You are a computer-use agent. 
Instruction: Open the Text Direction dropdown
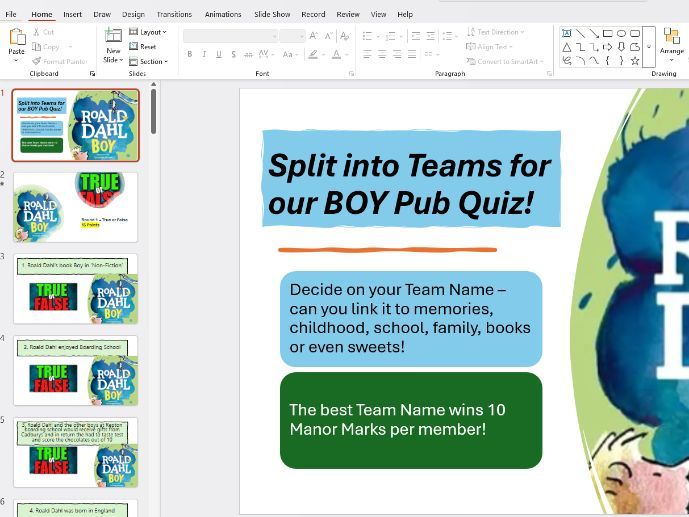click(496, 32)
